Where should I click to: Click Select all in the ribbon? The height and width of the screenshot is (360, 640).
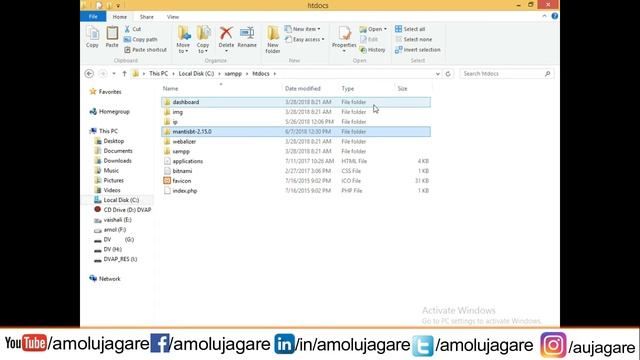410,29
